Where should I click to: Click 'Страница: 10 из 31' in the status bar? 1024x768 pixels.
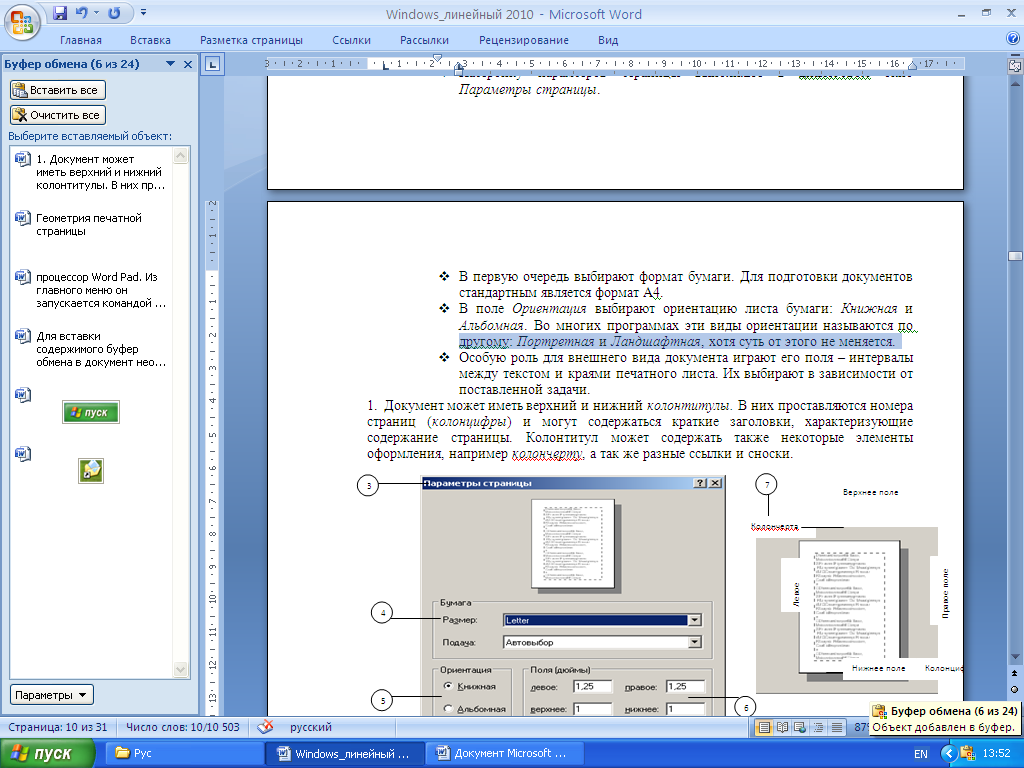click(x=57, y=727)
